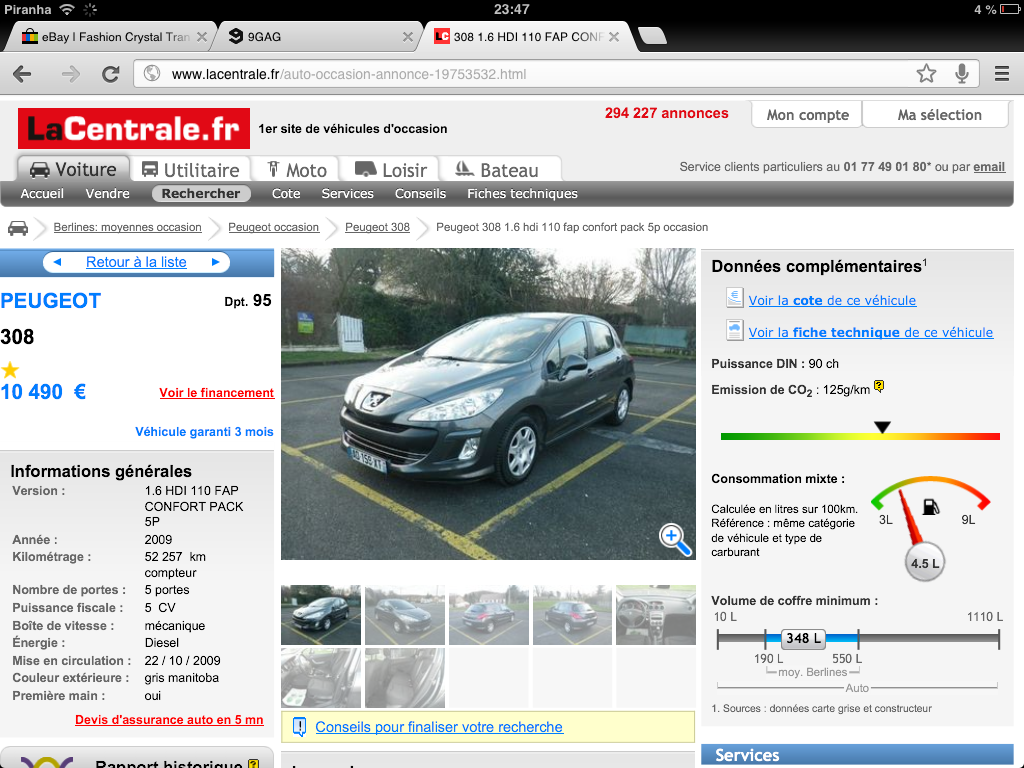1024x768 pixels.
Task: Go to previous listing arrow
Action: click(x=57, y=262)
